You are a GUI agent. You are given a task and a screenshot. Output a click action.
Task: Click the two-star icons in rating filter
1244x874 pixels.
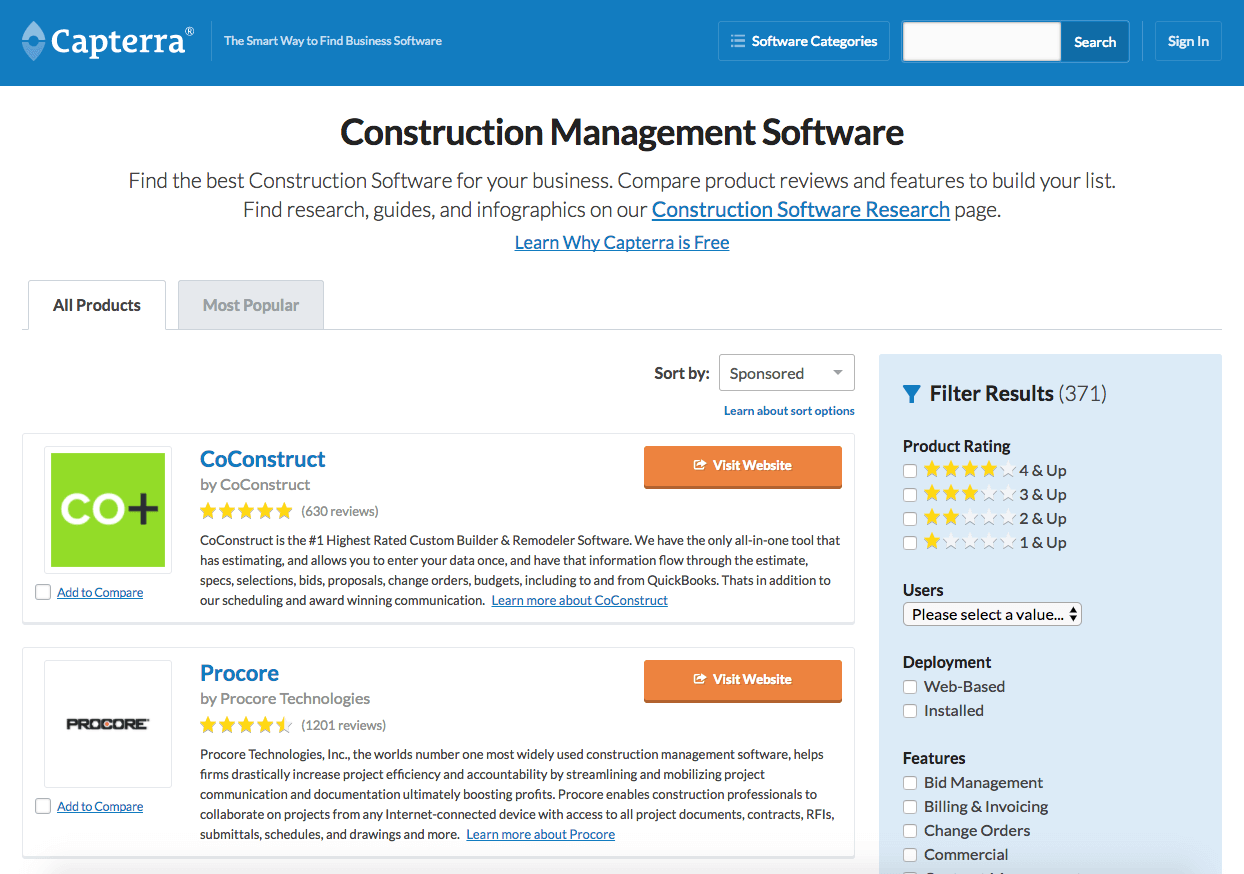[969, 518]
